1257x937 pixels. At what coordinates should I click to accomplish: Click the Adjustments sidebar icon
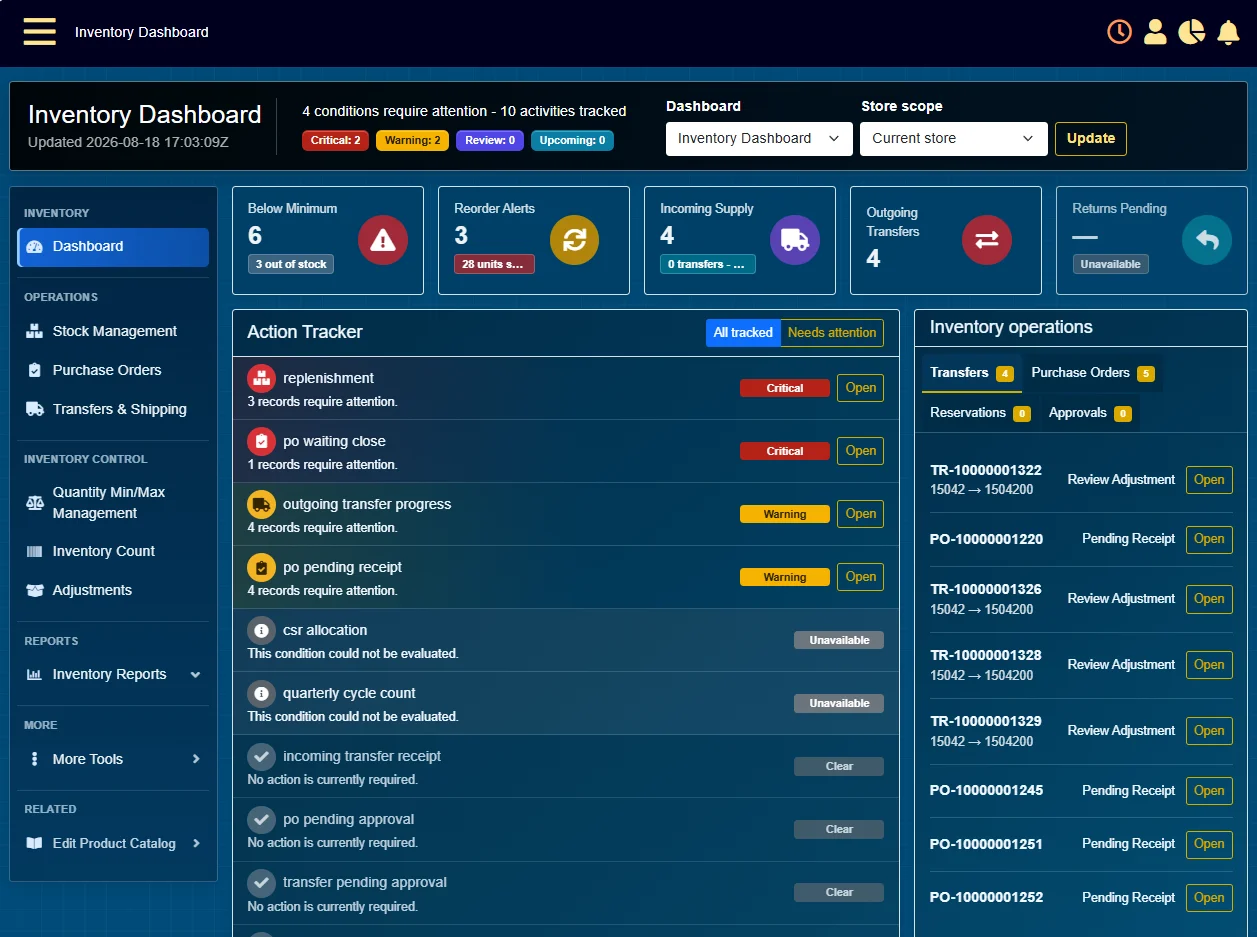coord(35,590)
